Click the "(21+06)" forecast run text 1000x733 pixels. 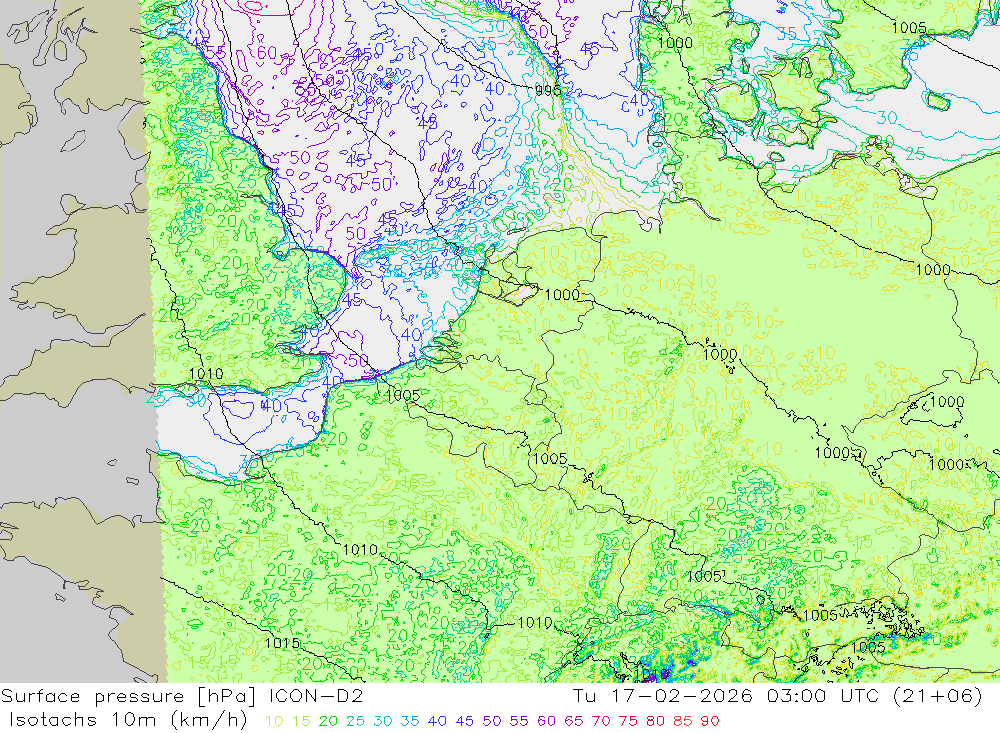coord(938,696)
